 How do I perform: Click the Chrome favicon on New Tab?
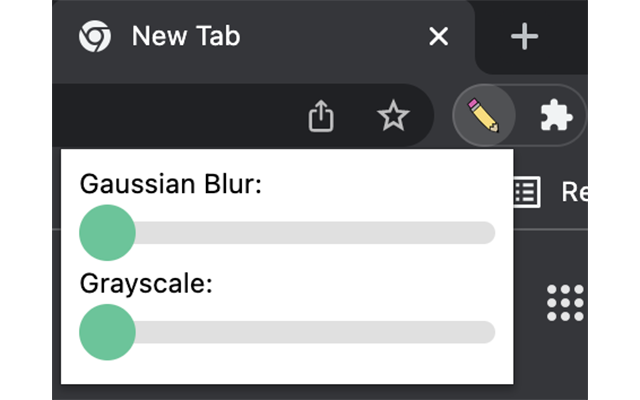(x=95, y=37)
